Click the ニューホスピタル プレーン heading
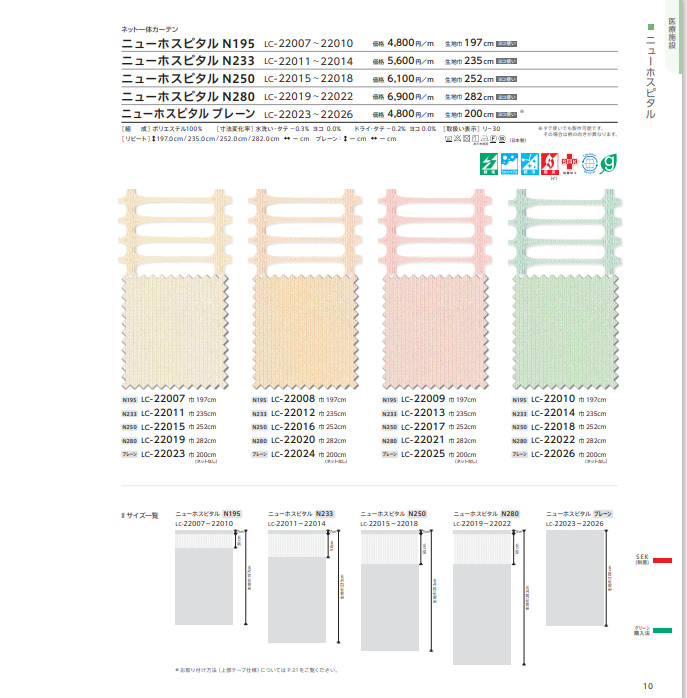 (188, 113)
